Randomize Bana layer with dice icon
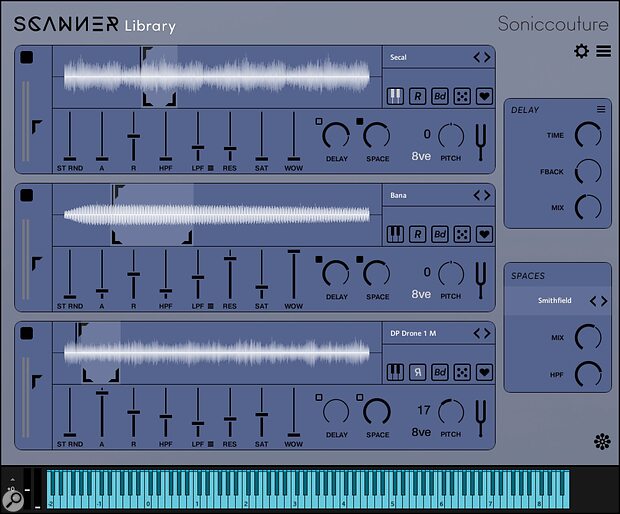 (462, 234)
